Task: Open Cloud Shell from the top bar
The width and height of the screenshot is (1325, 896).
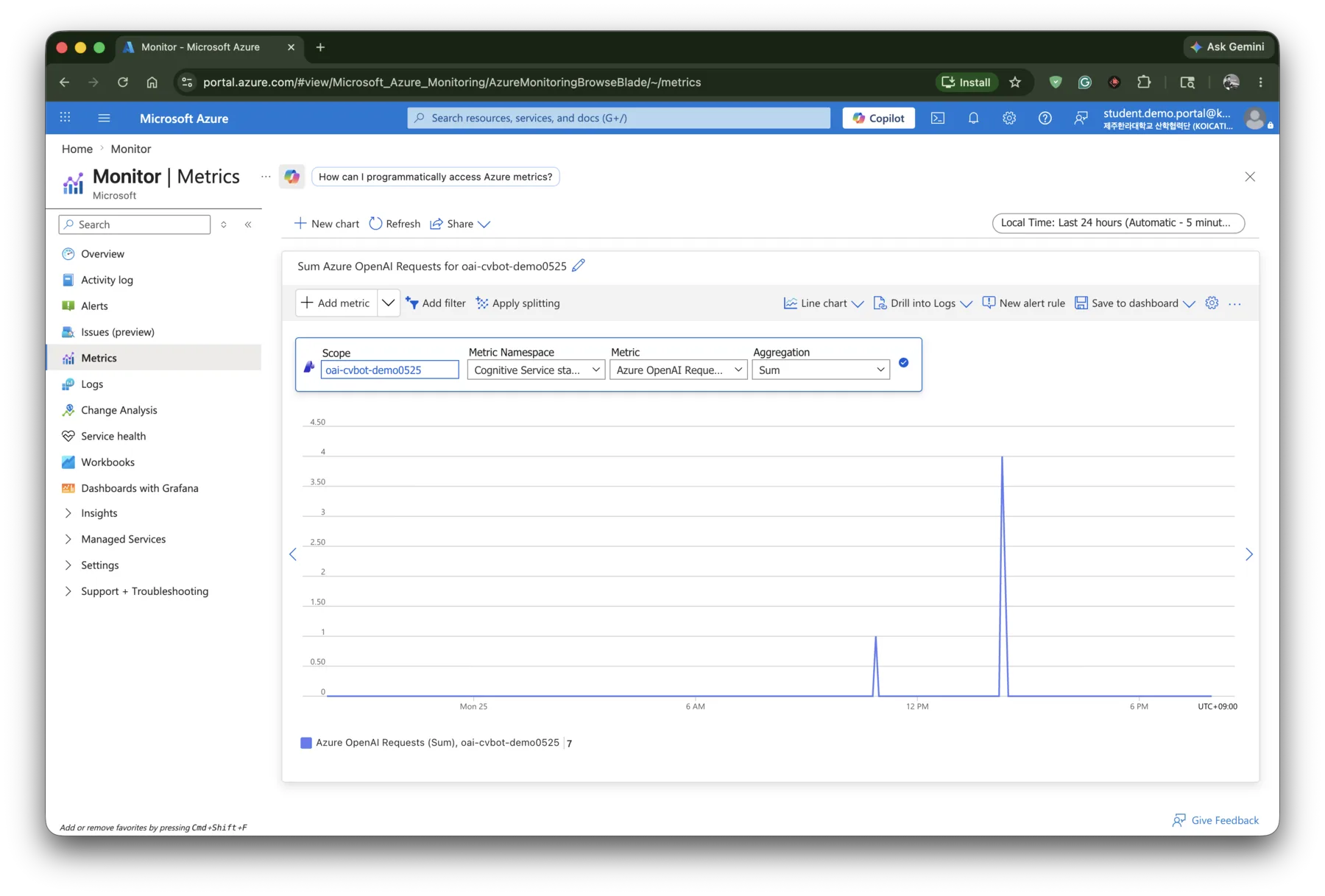Action: (x=938, y=118)
